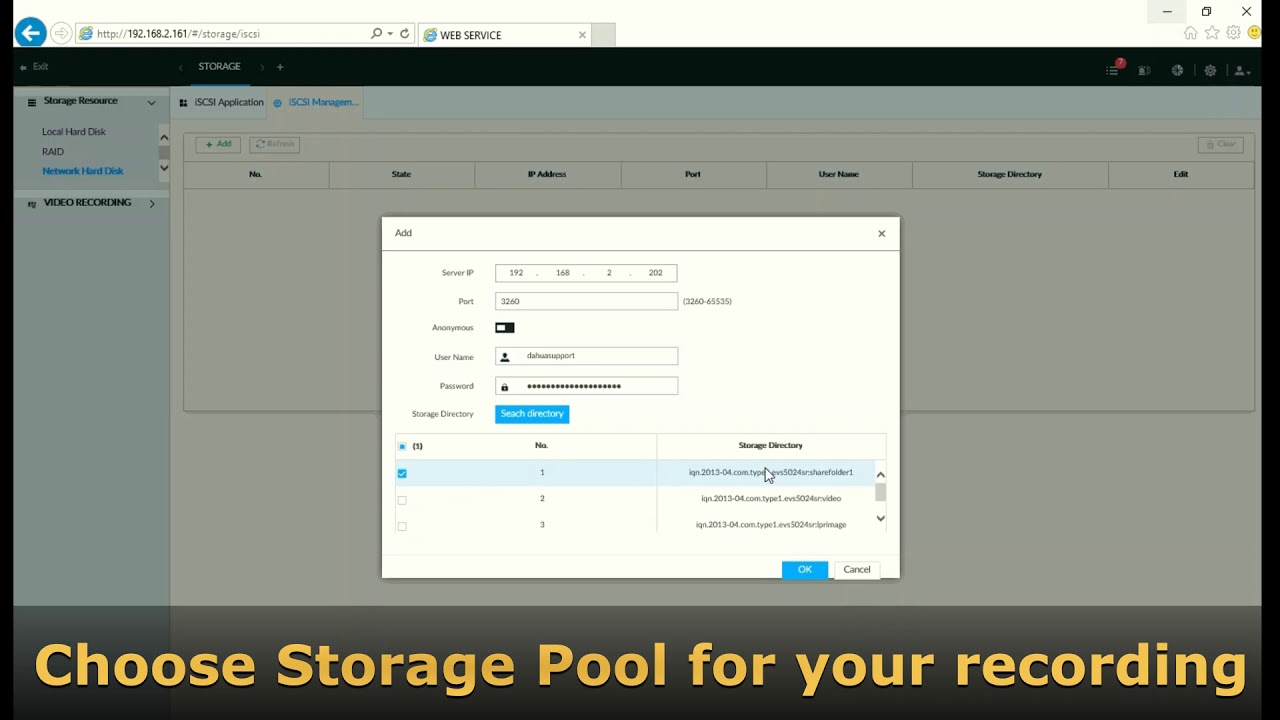The height and width of the screenshot is (720, 1280).
Task: Click the directory list scrollbar thumb
Action: [x=881, y=492]
